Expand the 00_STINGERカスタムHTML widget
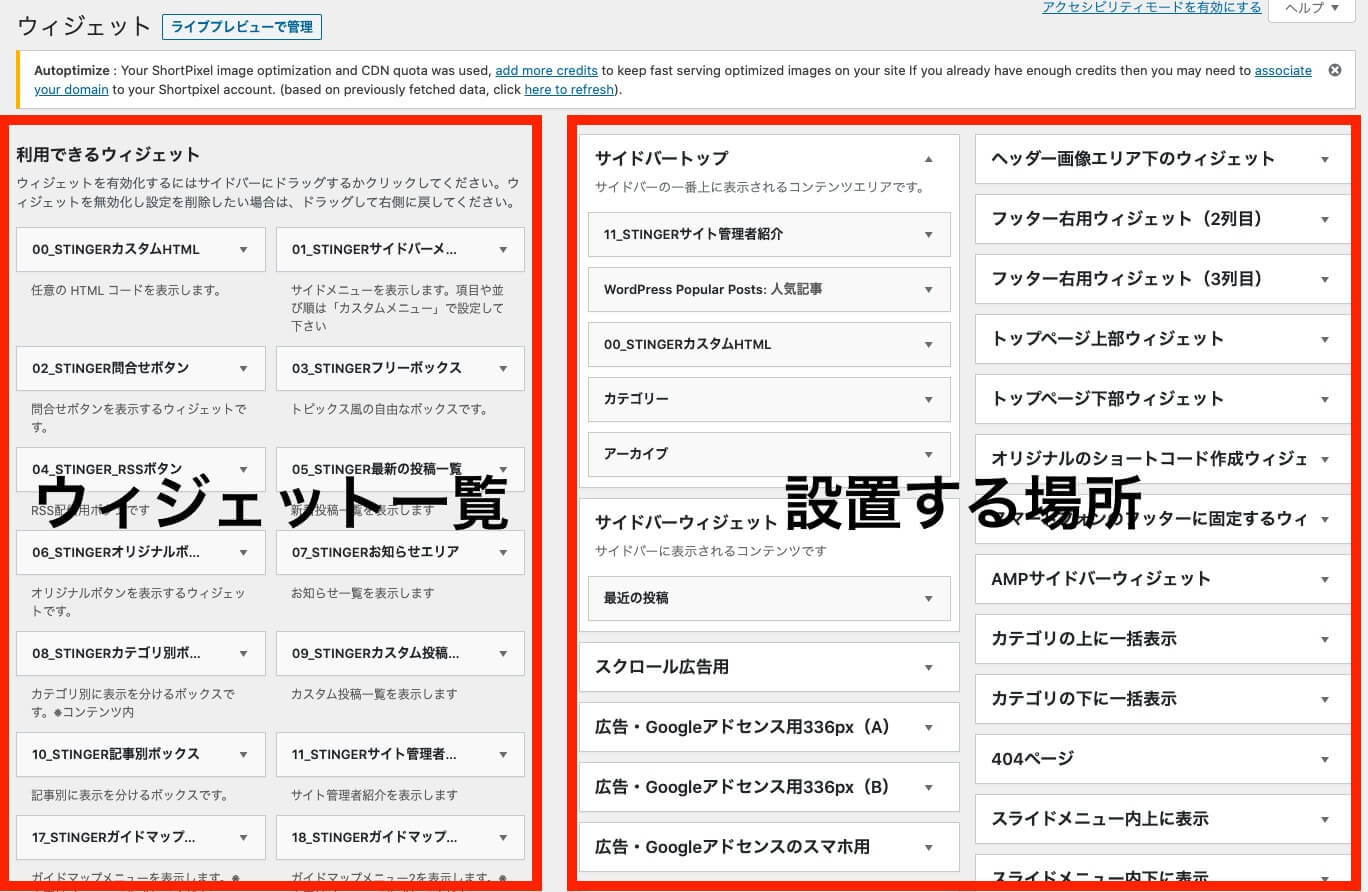 pyautogui.click(x=243, y=249)
